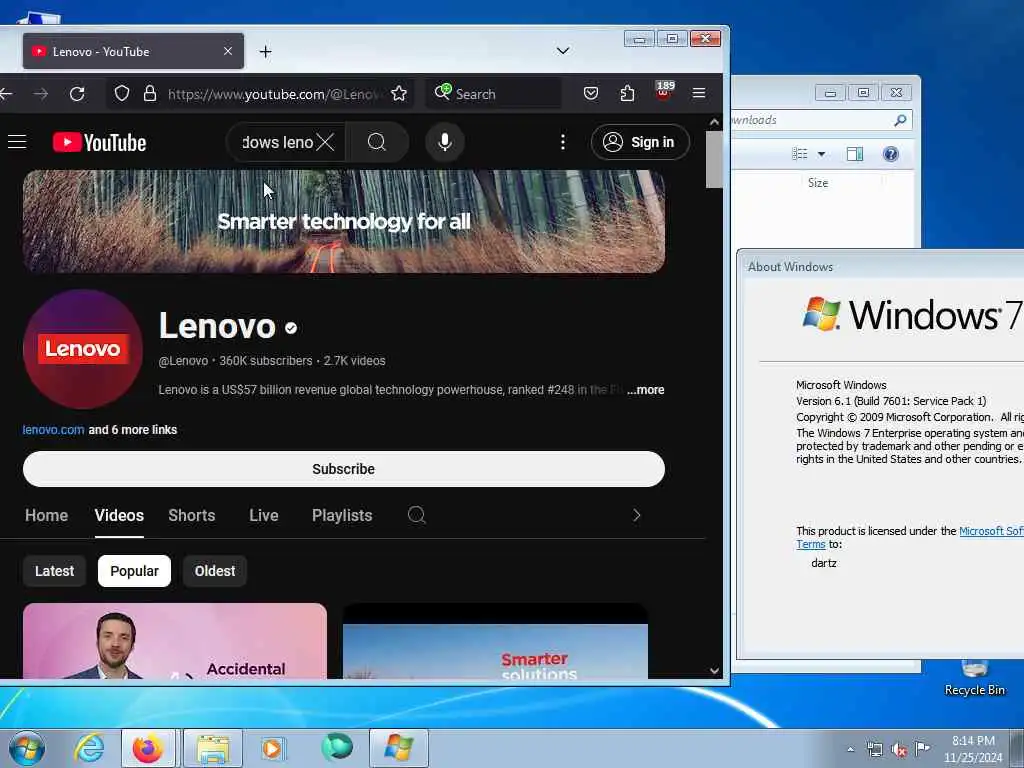Viewport: 1024px width, 768px height.
Task: Click the muted volume tray icon
Action: (899, 750)
